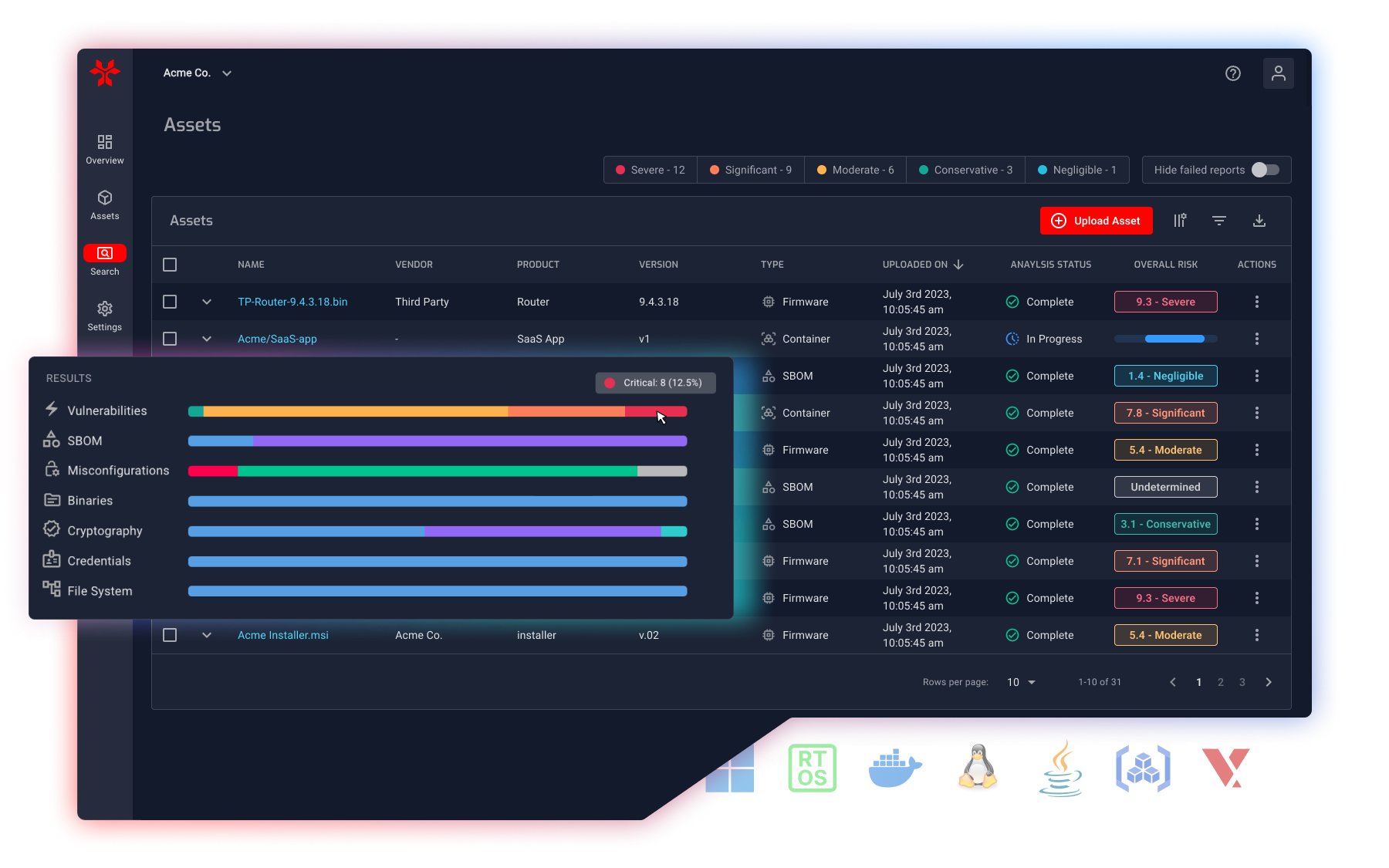
Task: Open the filter list icon
Action: point(1219,221)
